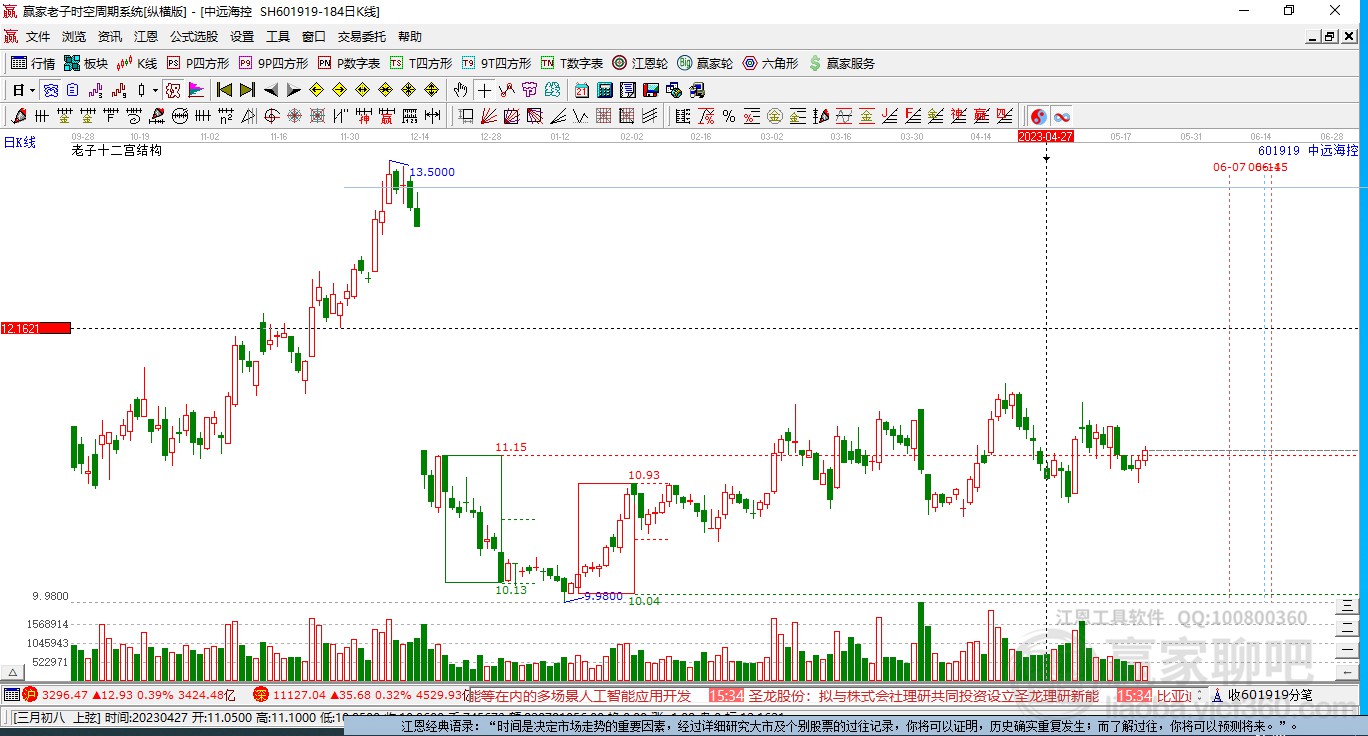Click the pink flag icon

pos(196,90)
